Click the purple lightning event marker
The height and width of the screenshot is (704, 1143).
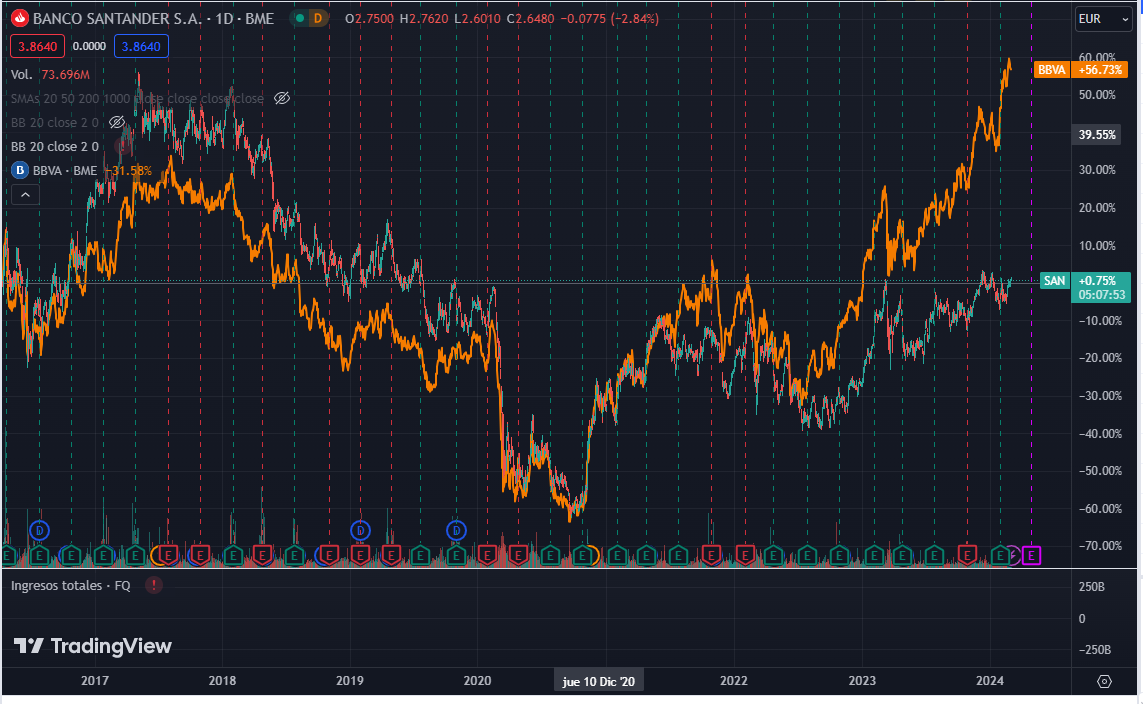click(x=1015, y=556)
